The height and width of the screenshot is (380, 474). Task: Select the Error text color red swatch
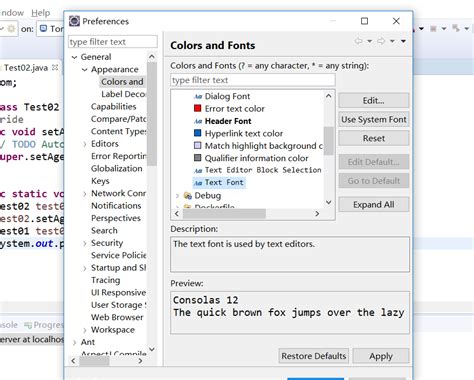pyautogui.click(x=198, y=108)
